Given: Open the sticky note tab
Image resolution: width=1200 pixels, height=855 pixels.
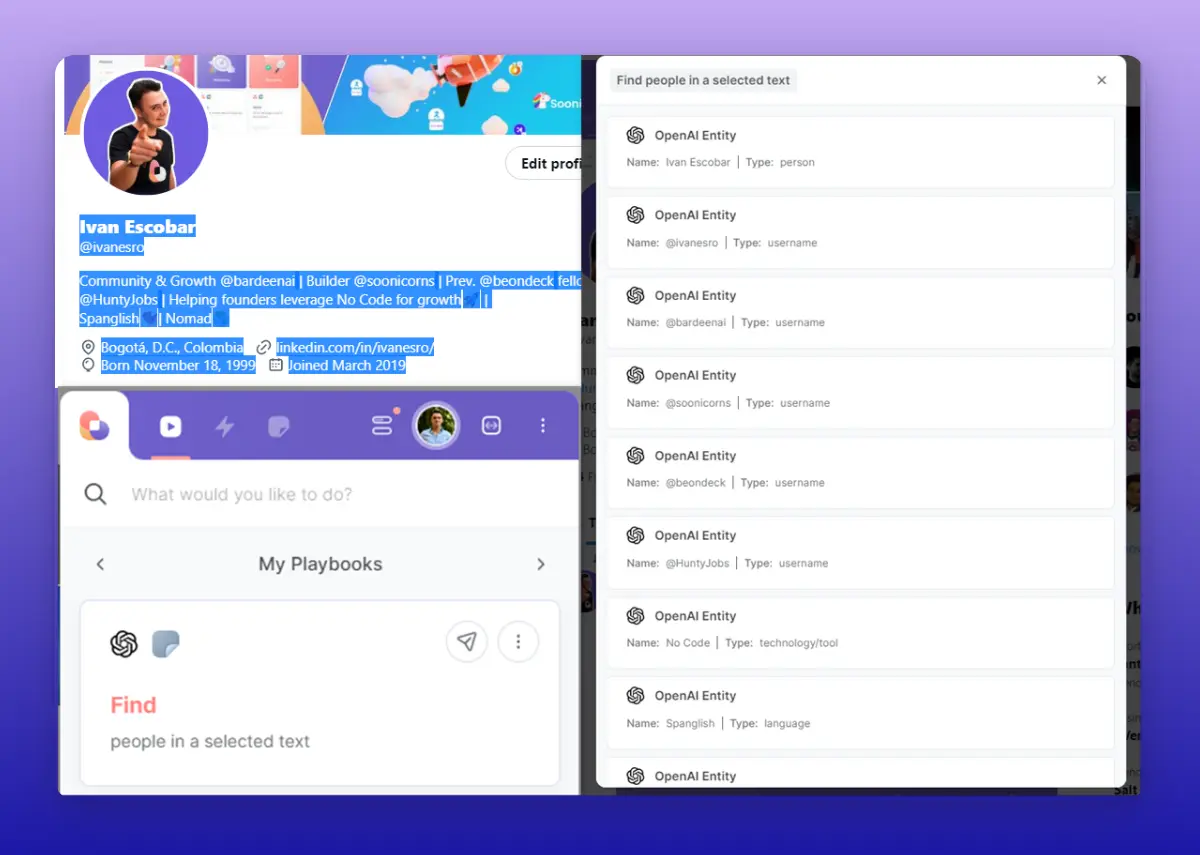Looking at the screenshot, I should pyautogui.click(x=279, y=427).
